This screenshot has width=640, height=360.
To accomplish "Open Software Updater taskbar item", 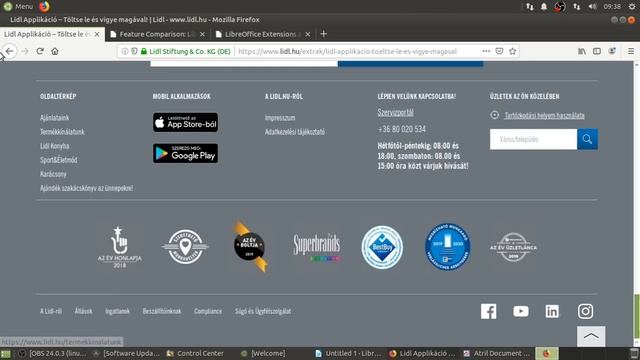I will coord(126,353).
